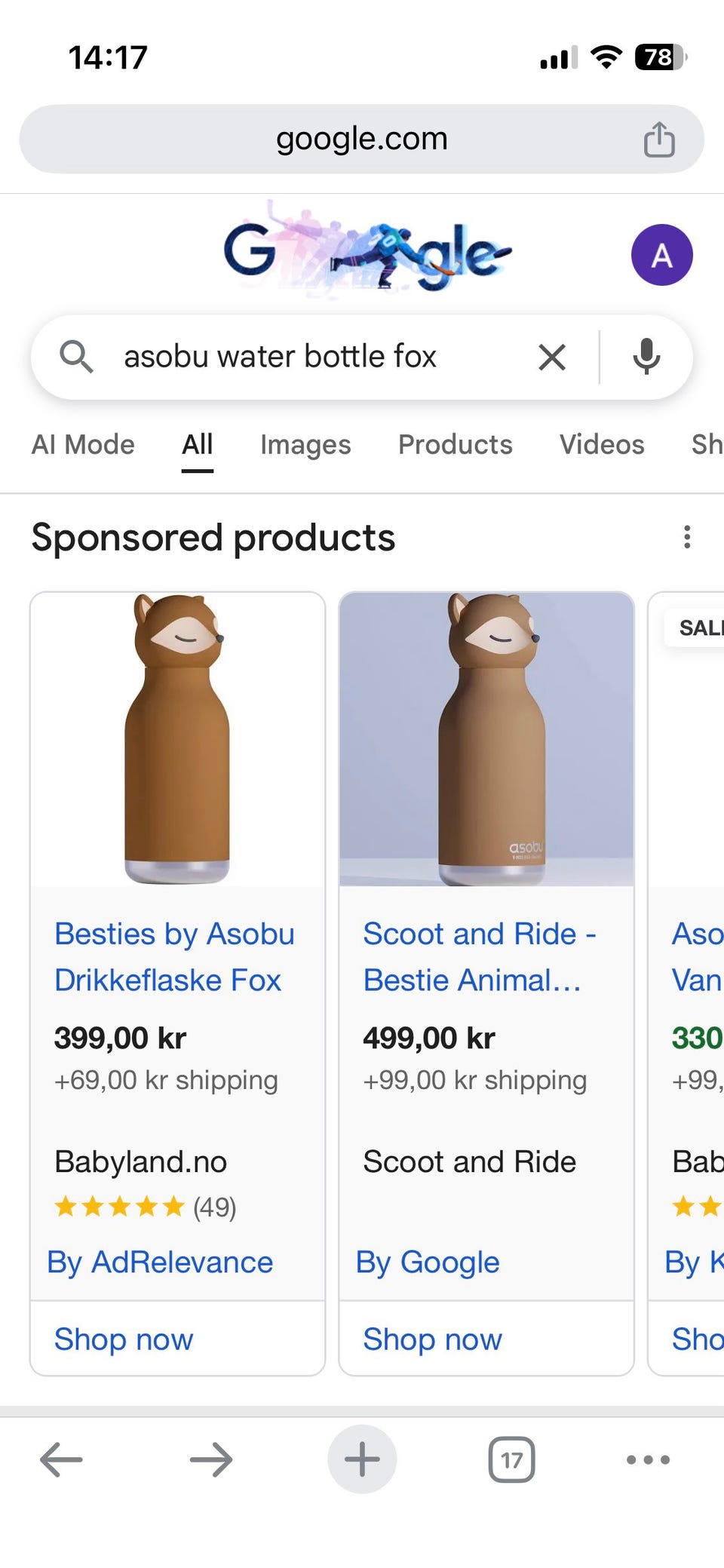Open a new tab with plus button
Screen dimensions: 724x1568
click(x=362, y=1459)
